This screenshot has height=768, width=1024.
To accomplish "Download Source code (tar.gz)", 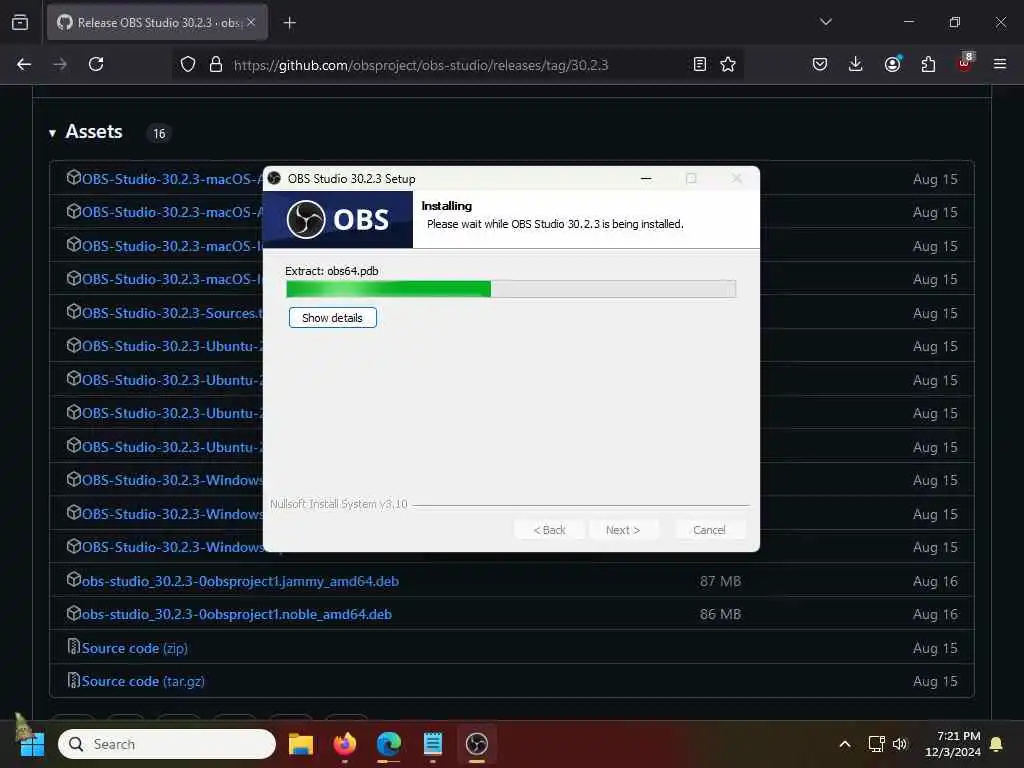I will tap(143, 681).
